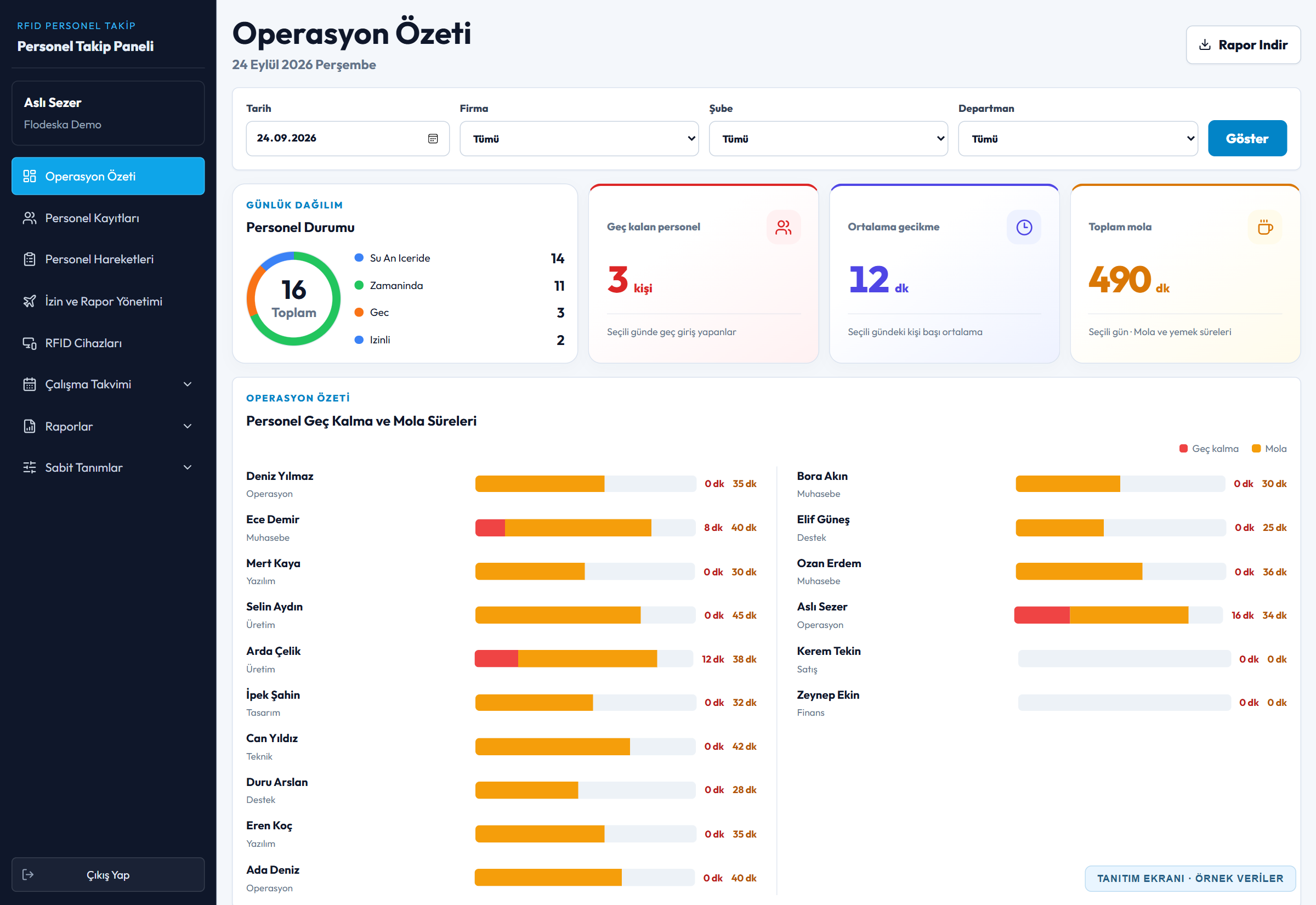Click the blue Su An Iceride legend dot
This screenshot has width=1316, height=905.
point(359,258)
